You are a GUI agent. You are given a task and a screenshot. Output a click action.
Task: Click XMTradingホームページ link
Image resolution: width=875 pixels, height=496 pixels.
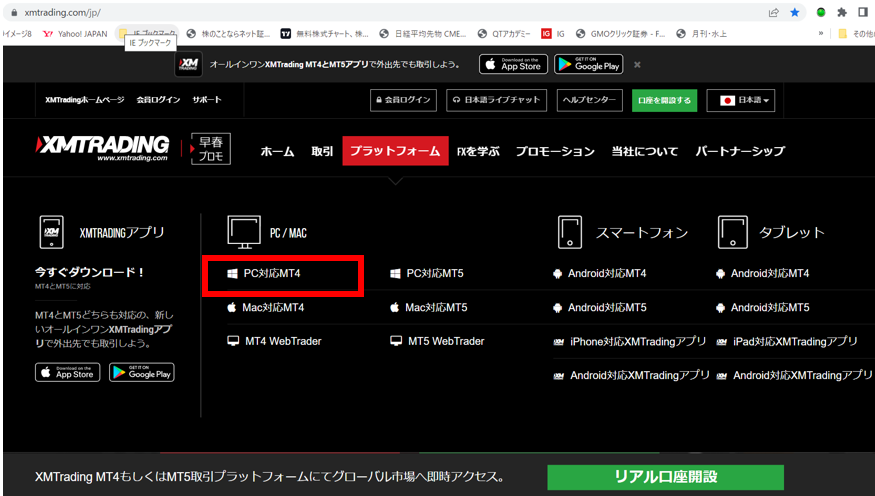pyautogui.click(x=85, y=100)
